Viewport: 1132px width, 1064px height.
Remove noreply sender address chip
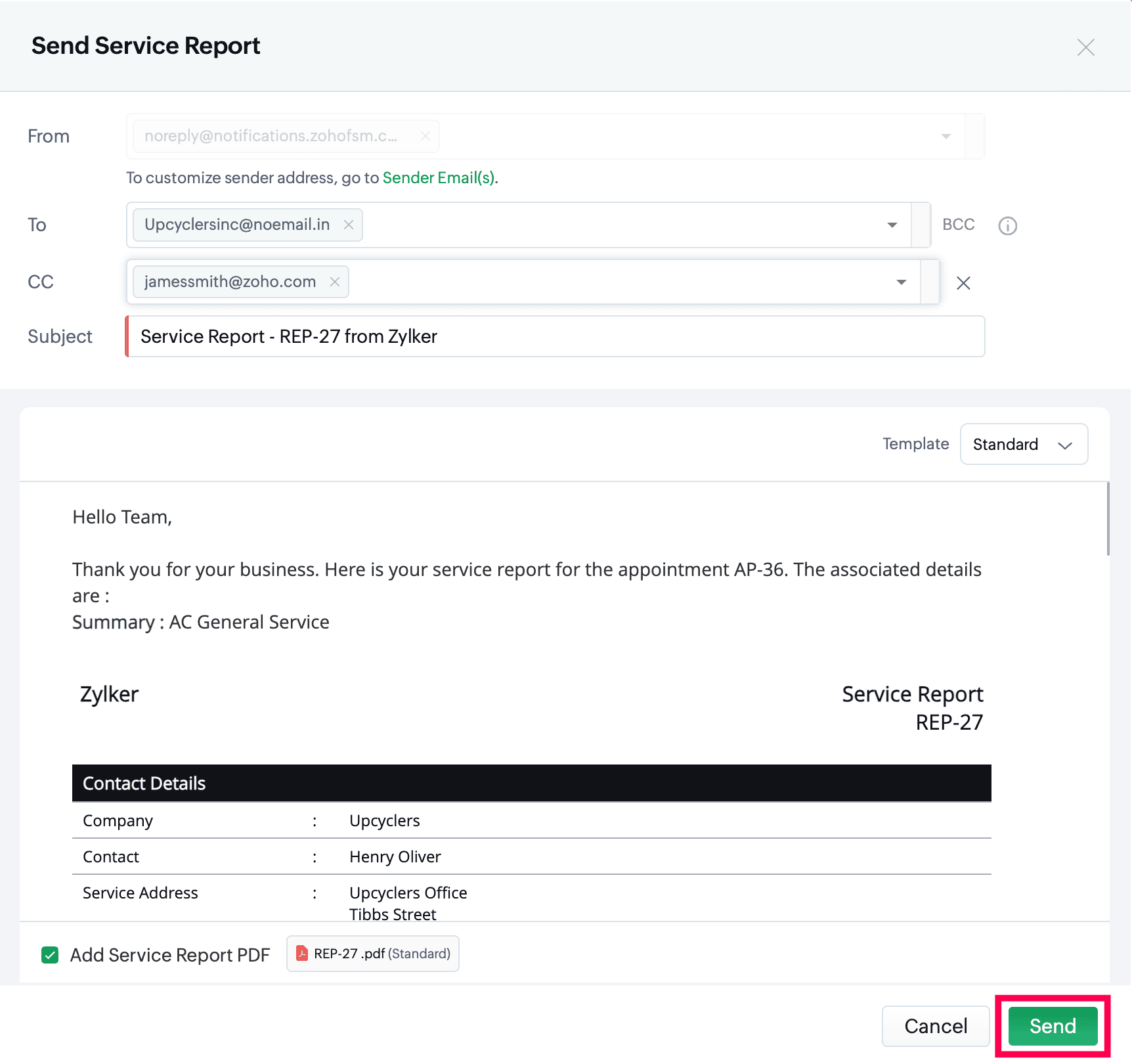pos(425,136)
